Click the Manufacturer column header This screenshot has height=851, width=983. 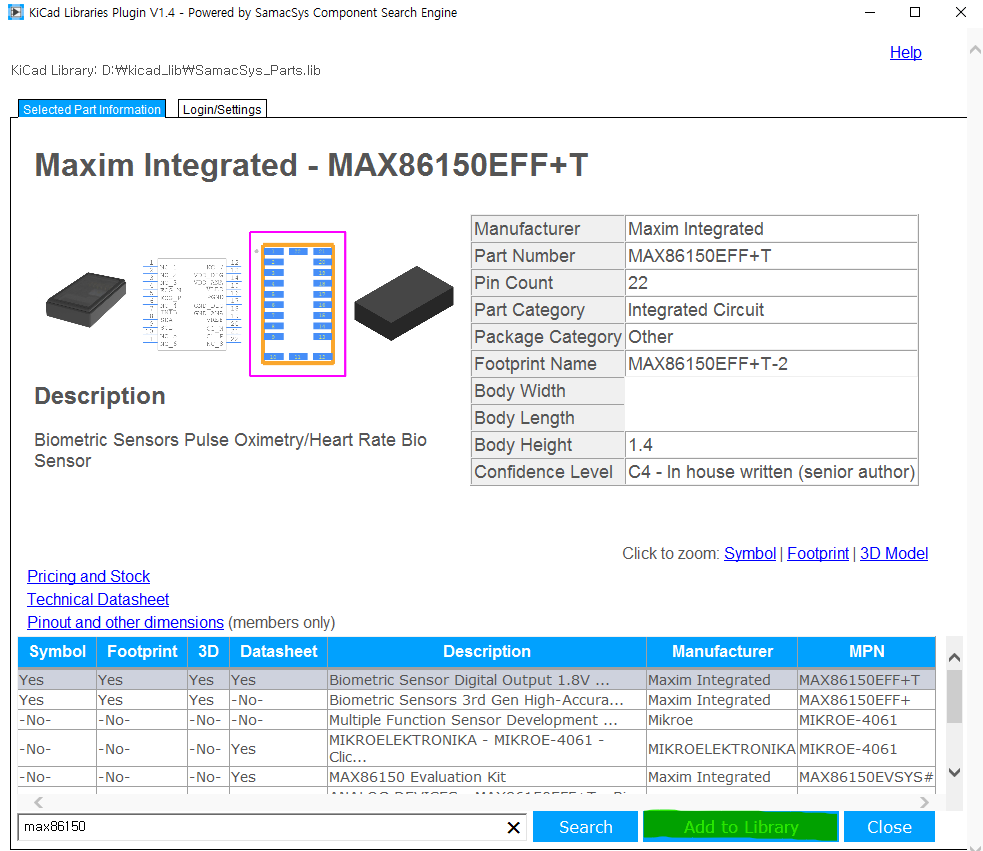click(x=722, y=652)
